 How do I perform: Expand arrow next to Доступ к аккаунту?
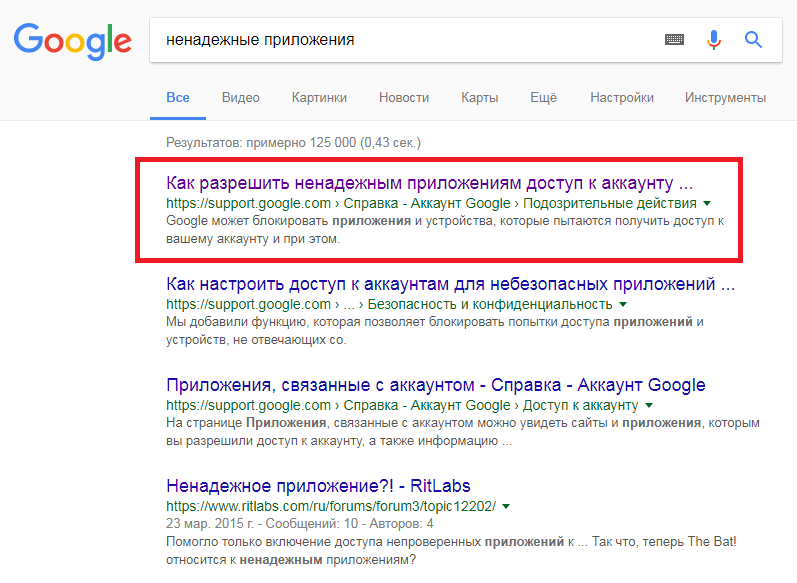click(649, 405)
